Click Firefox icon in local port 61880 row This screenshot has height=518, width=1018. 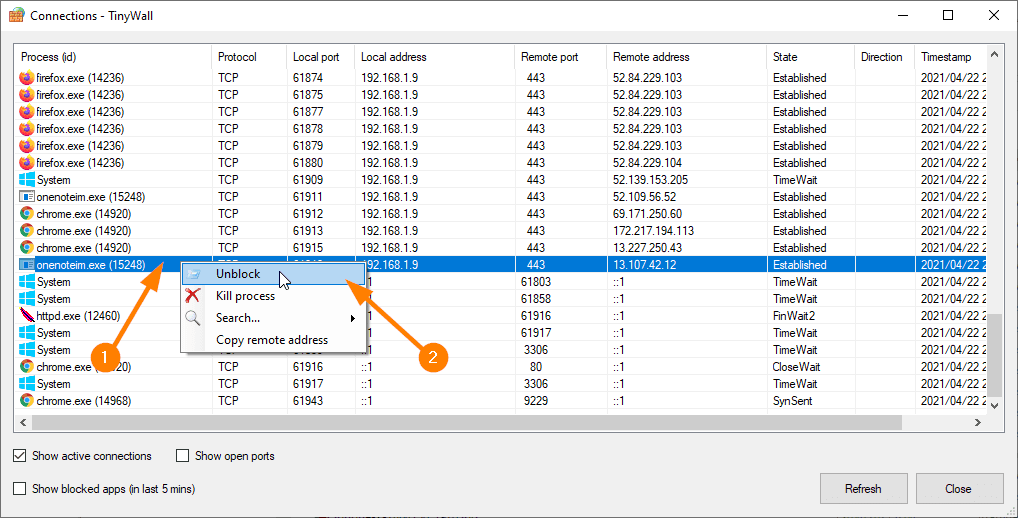27,162
